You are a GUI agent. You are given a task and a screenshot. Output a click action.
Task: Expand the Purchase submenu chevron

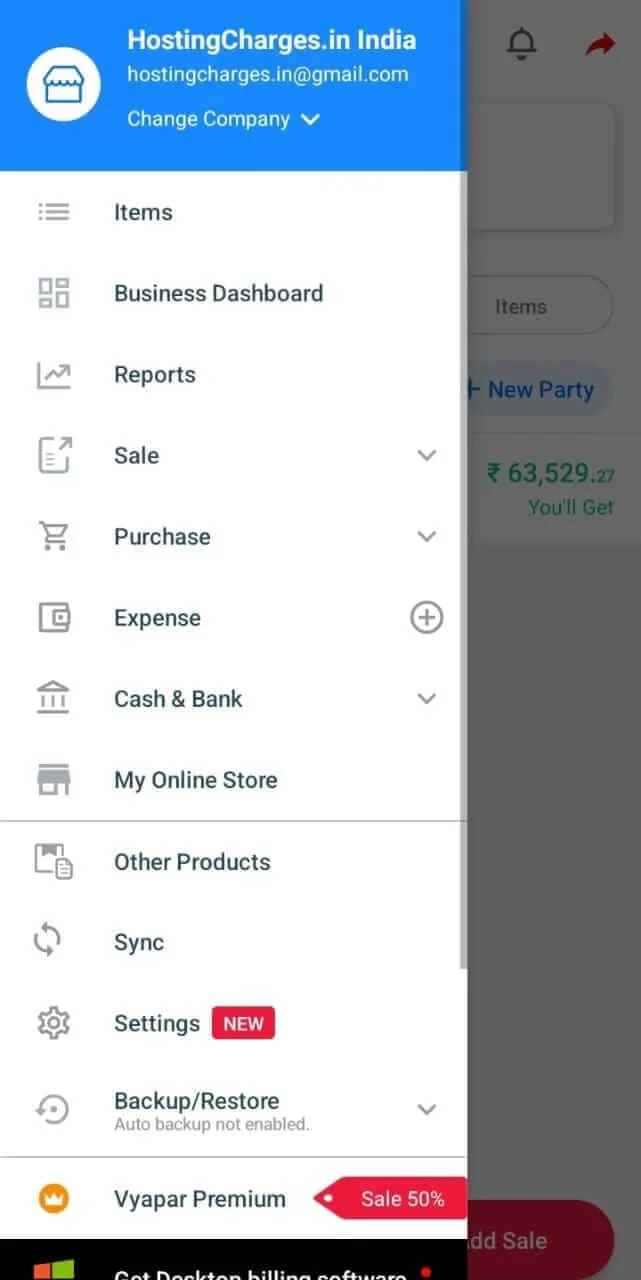point(427,537)
